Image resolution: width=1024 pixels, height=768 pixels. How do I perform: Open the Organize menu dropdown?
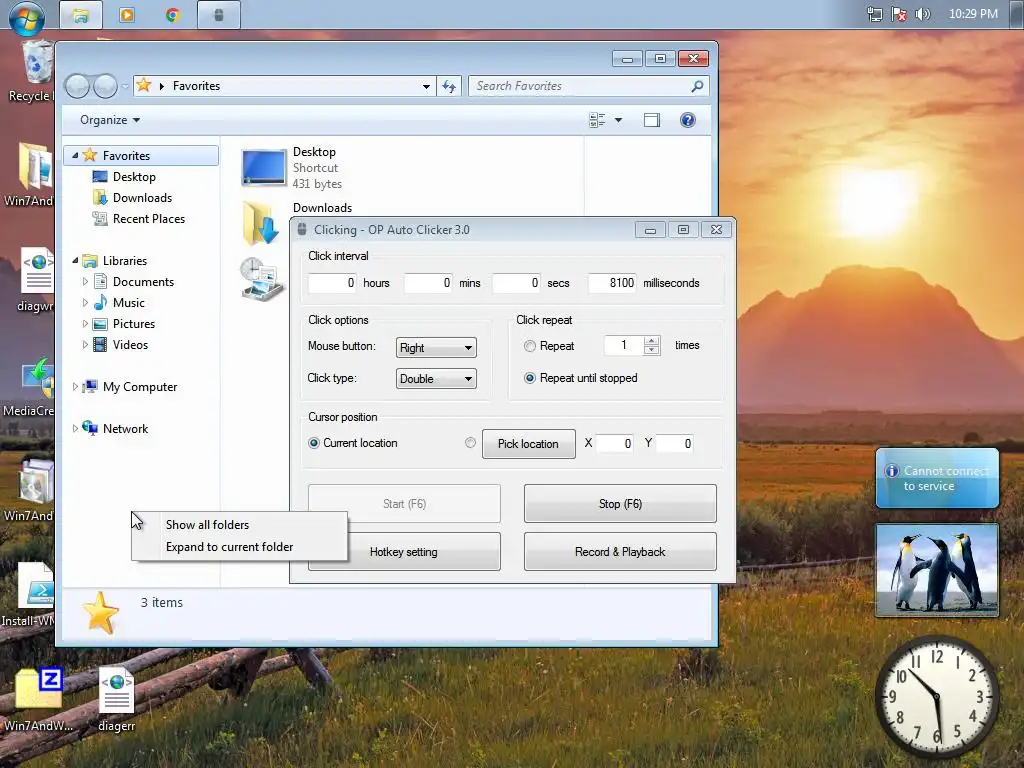coord(110,120)
